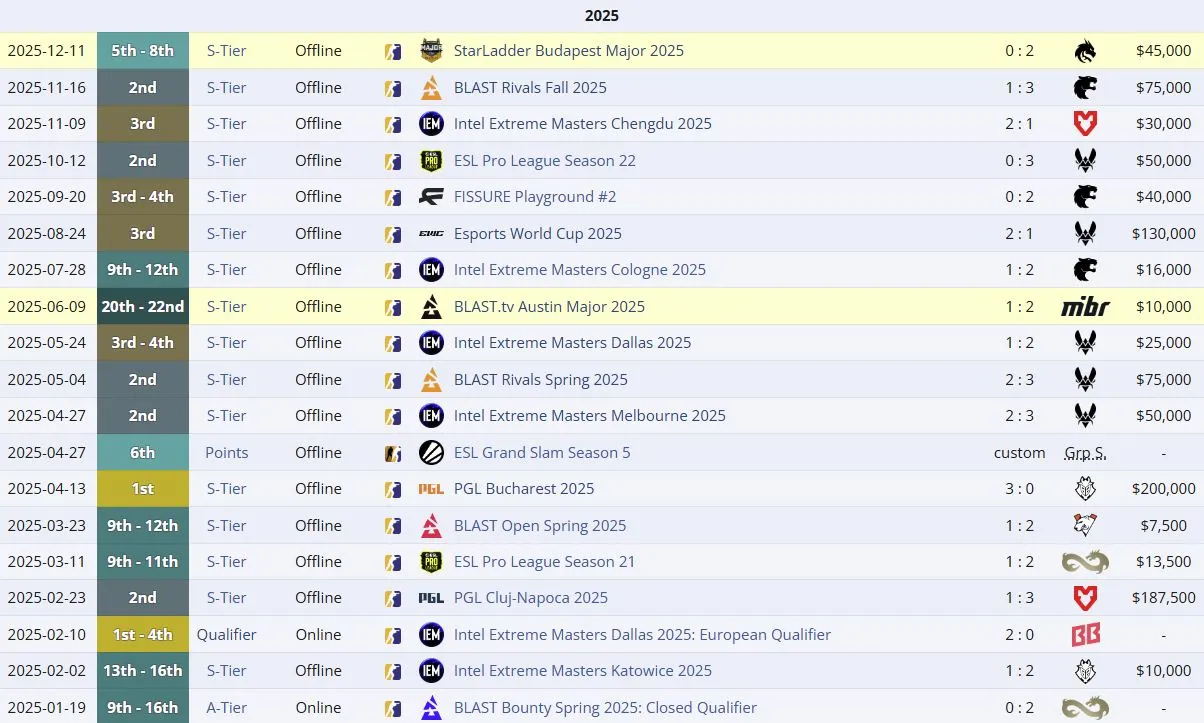The image size is (1204, 723).
Task: Open BLAST Bounty Spring 2025 Closed Qualifier link
Action: [x=605, y=708]
